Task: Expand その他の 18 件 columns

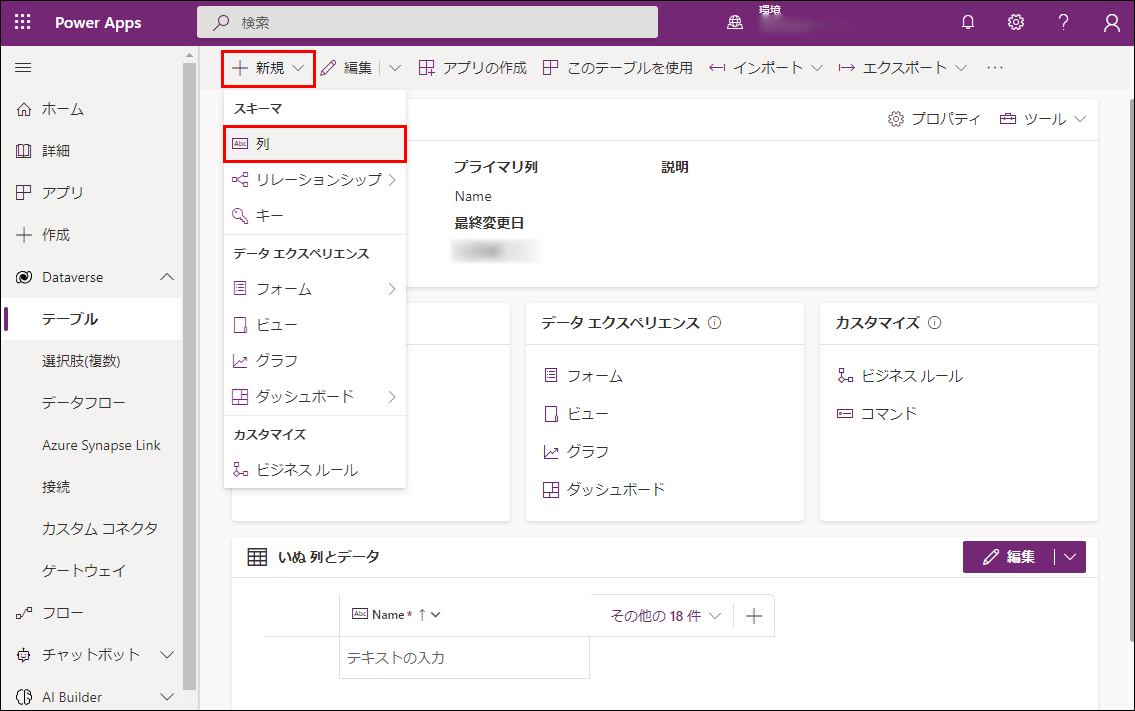Action: click(x=666, y=615)
